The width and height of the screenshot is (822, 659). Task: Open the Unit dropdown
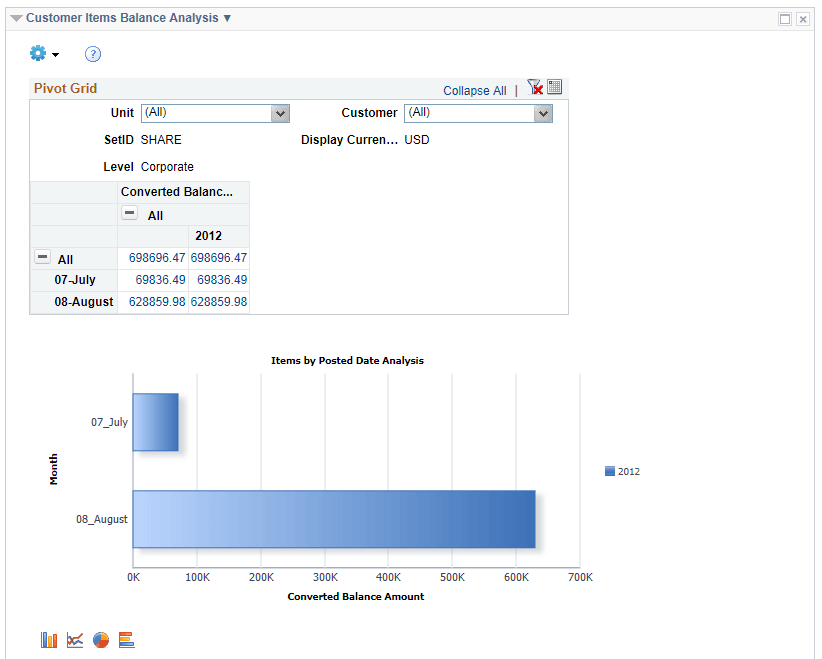click(x=279, y=113)
